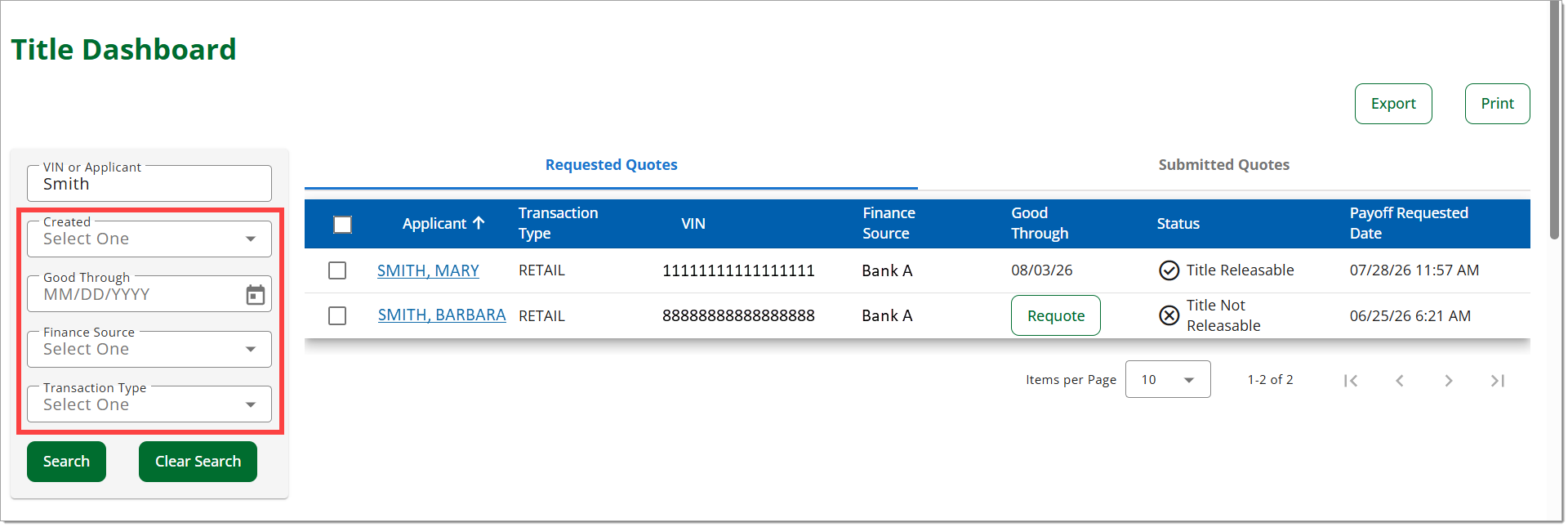Click the Transaction Type column header
1568x527 pixels.
click(559, 223)
